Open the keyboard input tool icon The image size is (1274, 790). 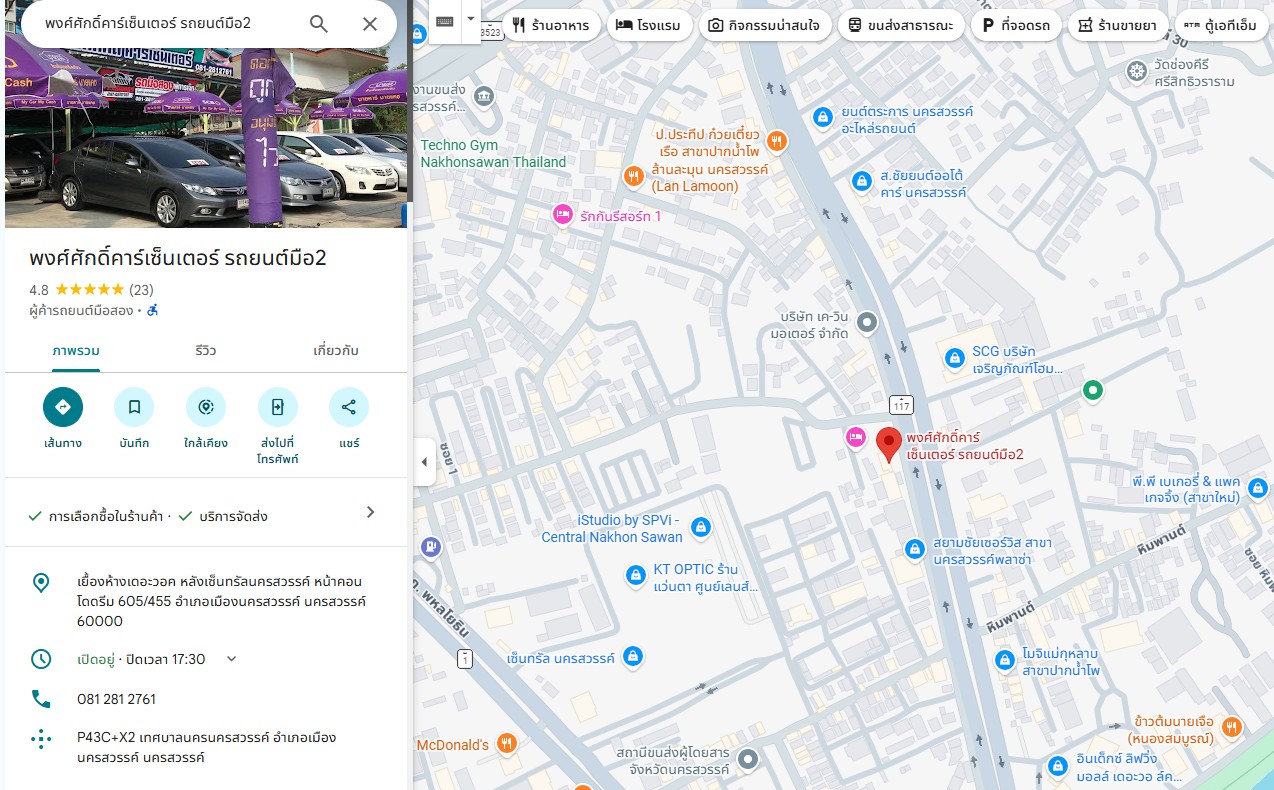click(x=445, y=21)
